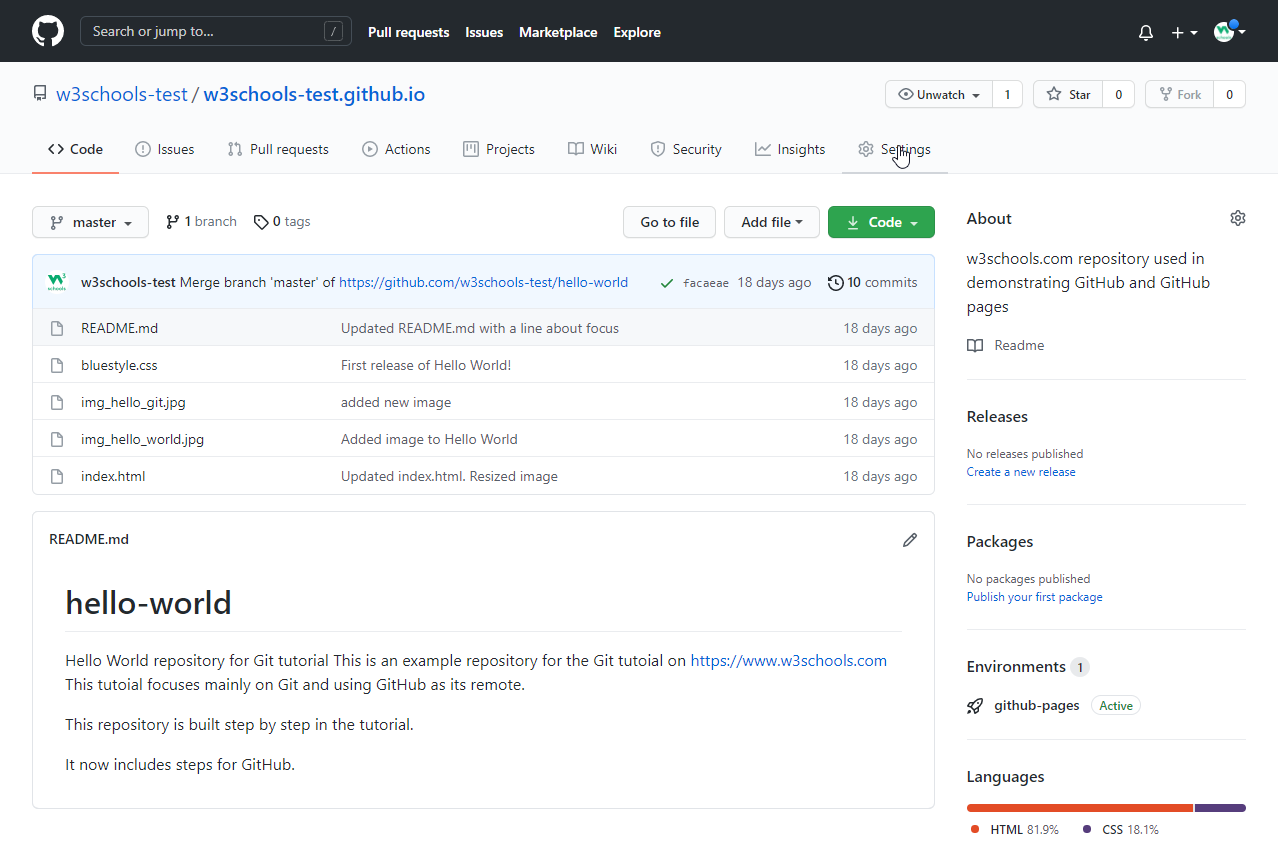Open commit hash facaeae
Image resolution: width=1278 pixels, height=851 pixels.
point(706,283)
